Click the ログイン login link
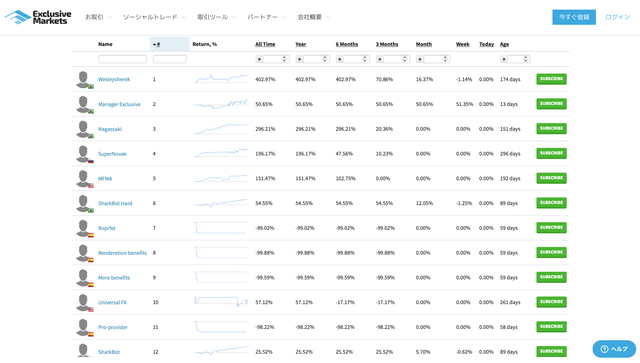 [617, 17]
